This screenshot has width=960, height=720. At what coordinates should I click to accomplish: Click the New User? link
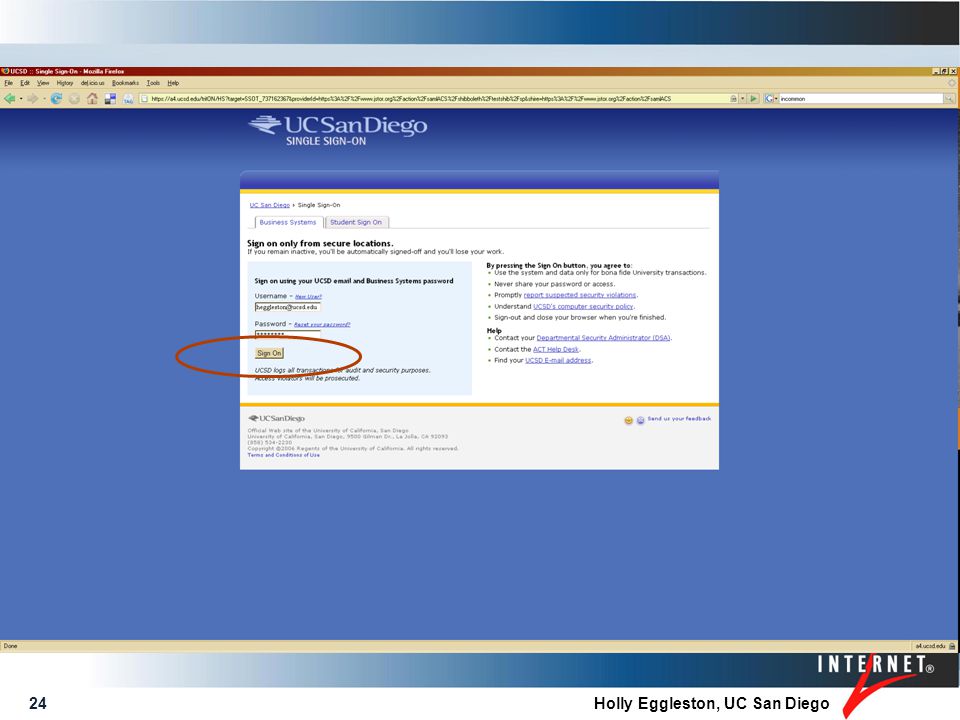coord(308,296)
